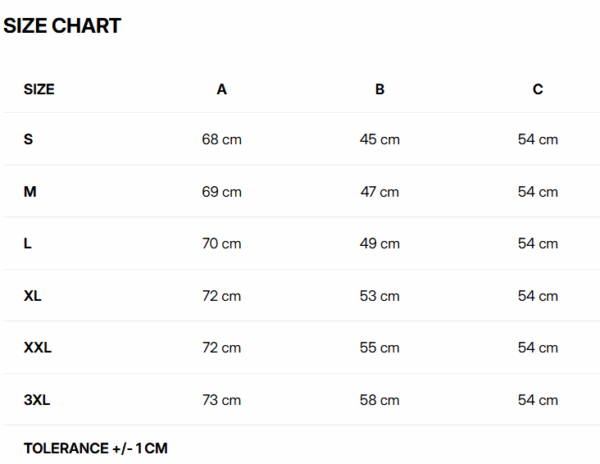Click the L size row label
Image resolution: width=600 pixels, height=464 pixels.
(28, 243)
